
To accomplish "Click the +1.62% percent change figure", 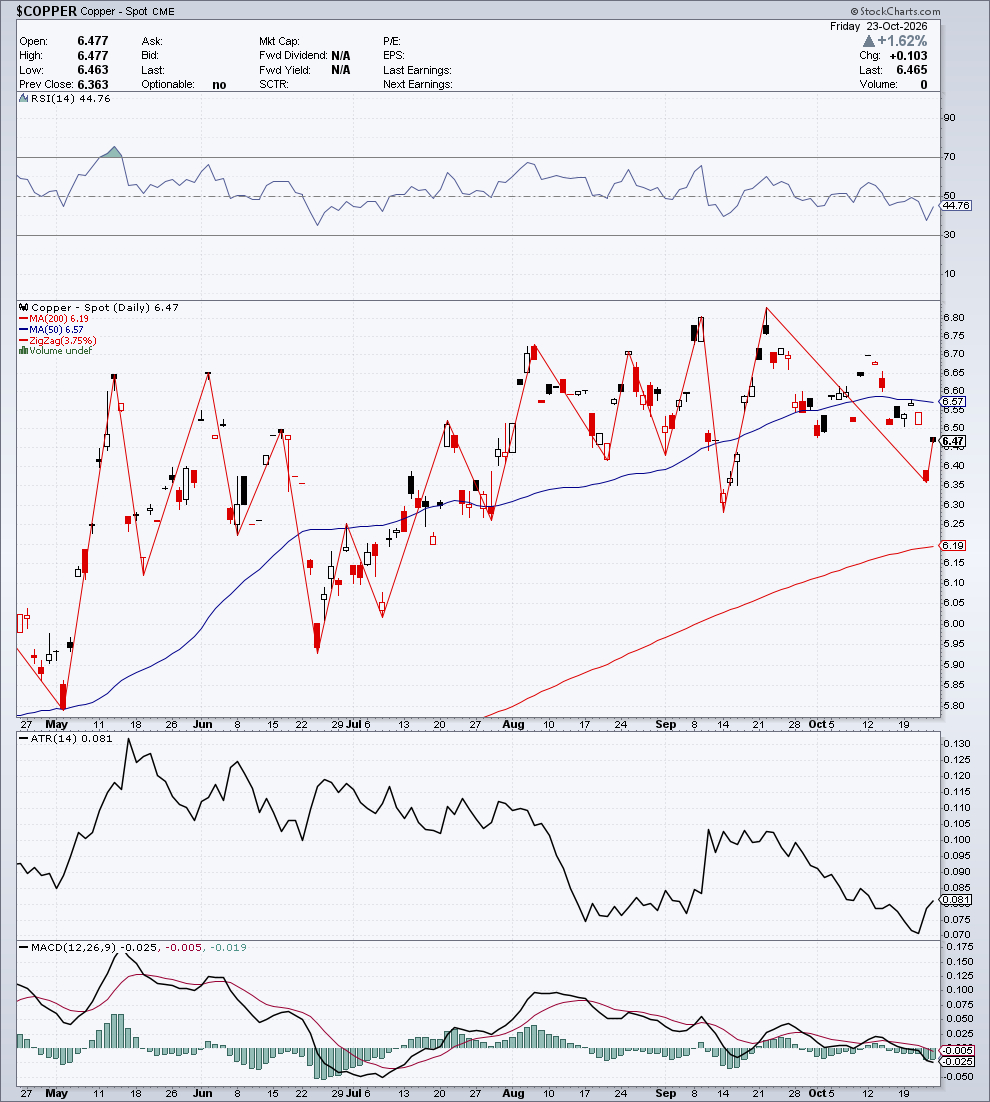I will click(x=902, y=41).
